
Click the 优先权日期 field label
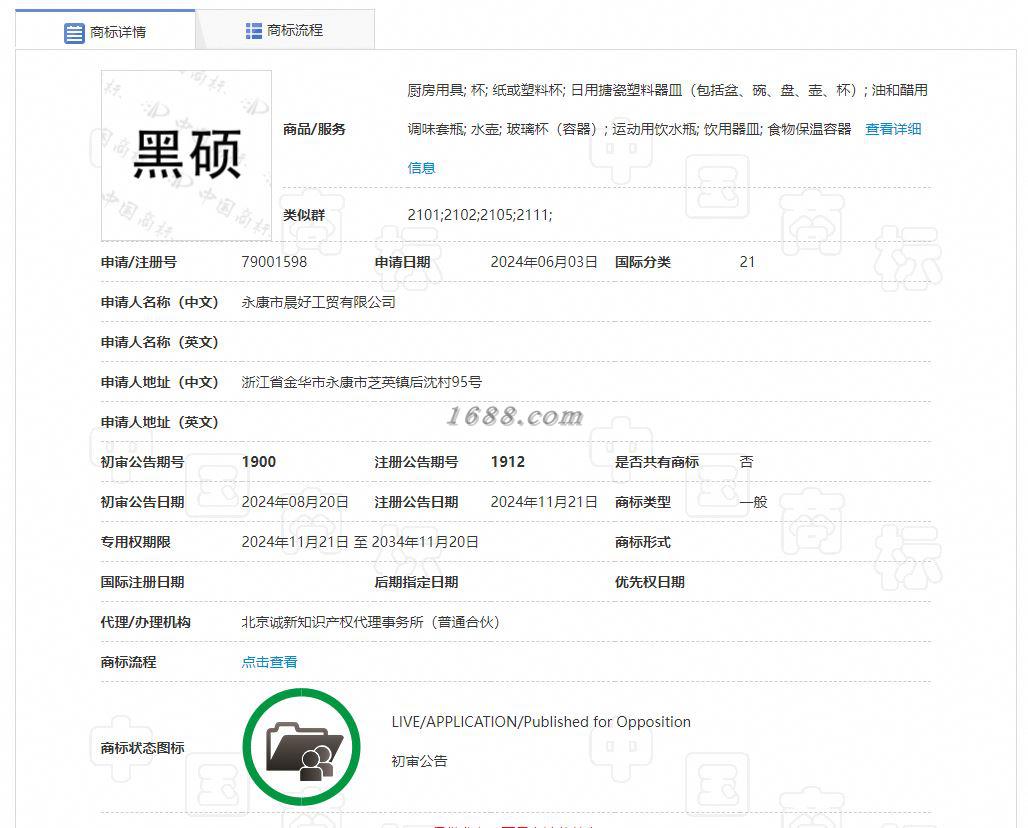pos(649,582)
